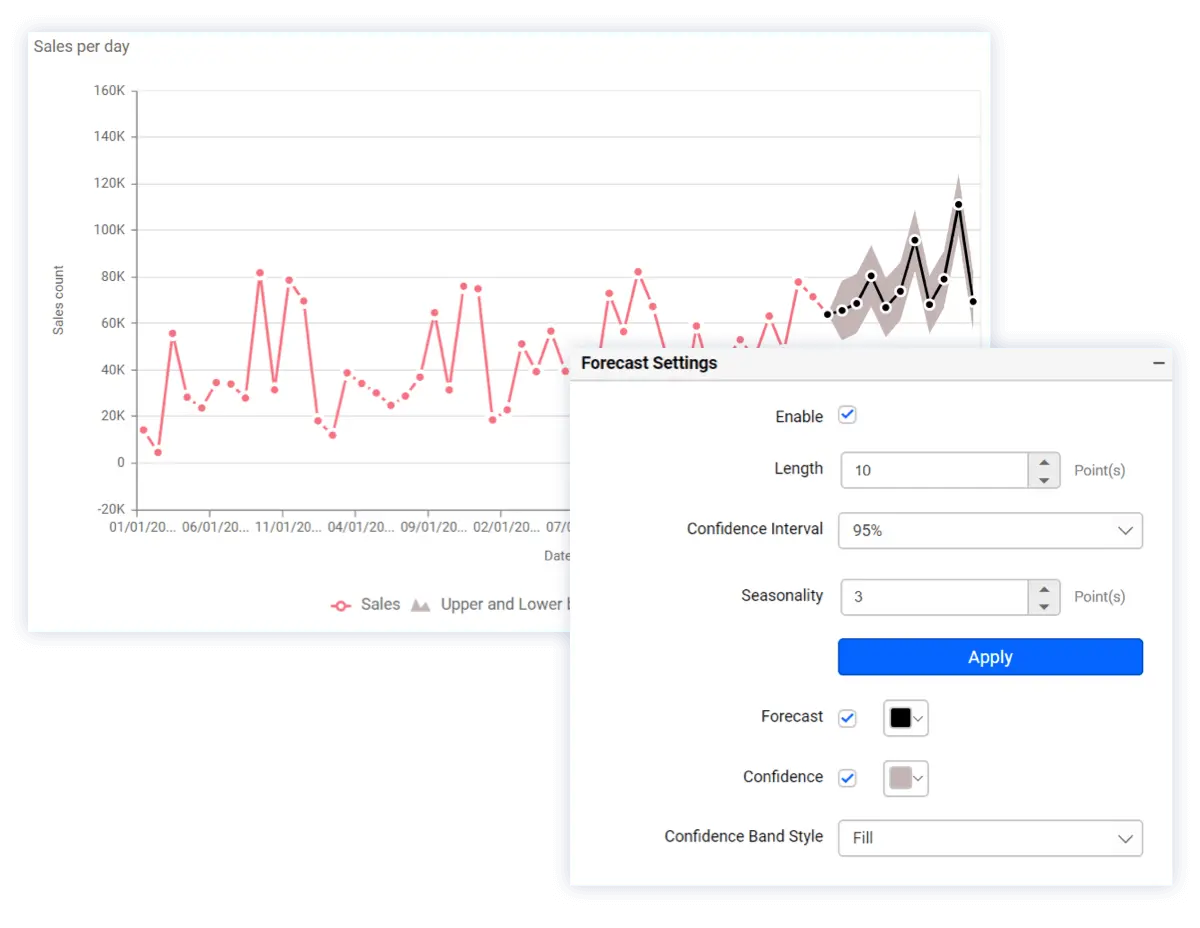Image resolution: width=1200 pixels, height=928 pixels.
Task: Open the Forecast black color picker
Action: click(906, 718)
